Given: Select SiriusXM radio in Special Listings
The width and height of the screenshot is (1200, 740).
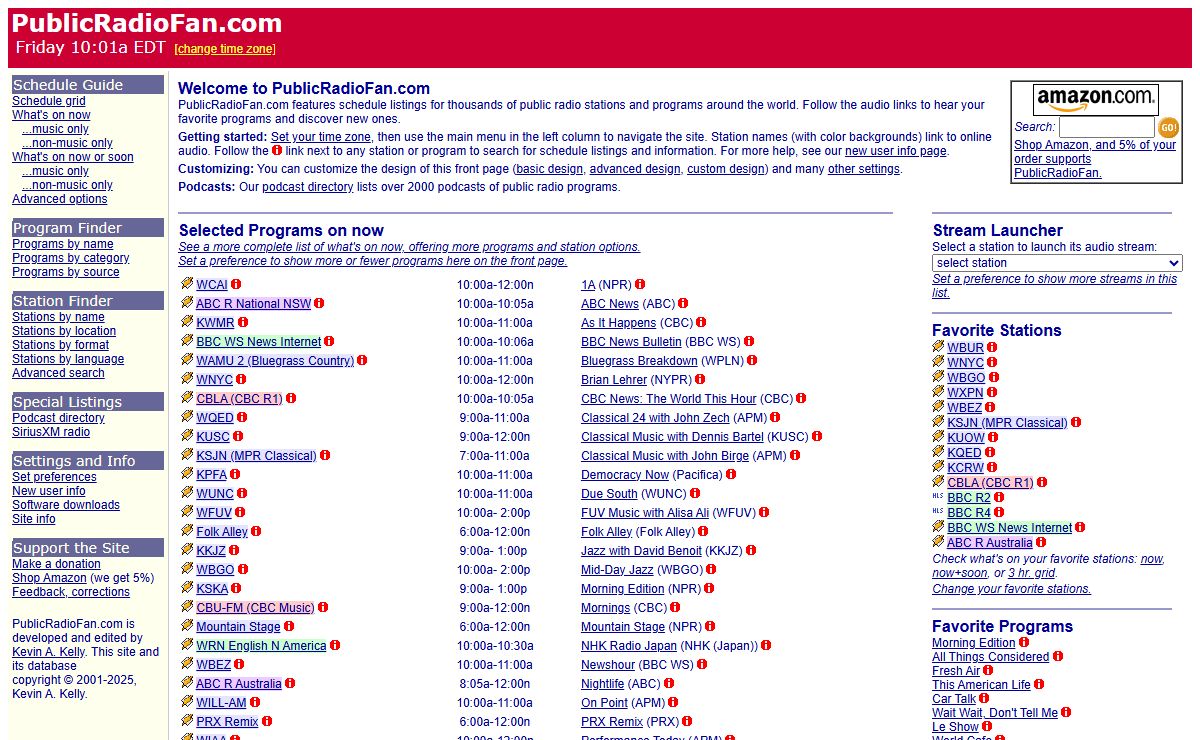Looking at the screenshot, I should 51,432.
